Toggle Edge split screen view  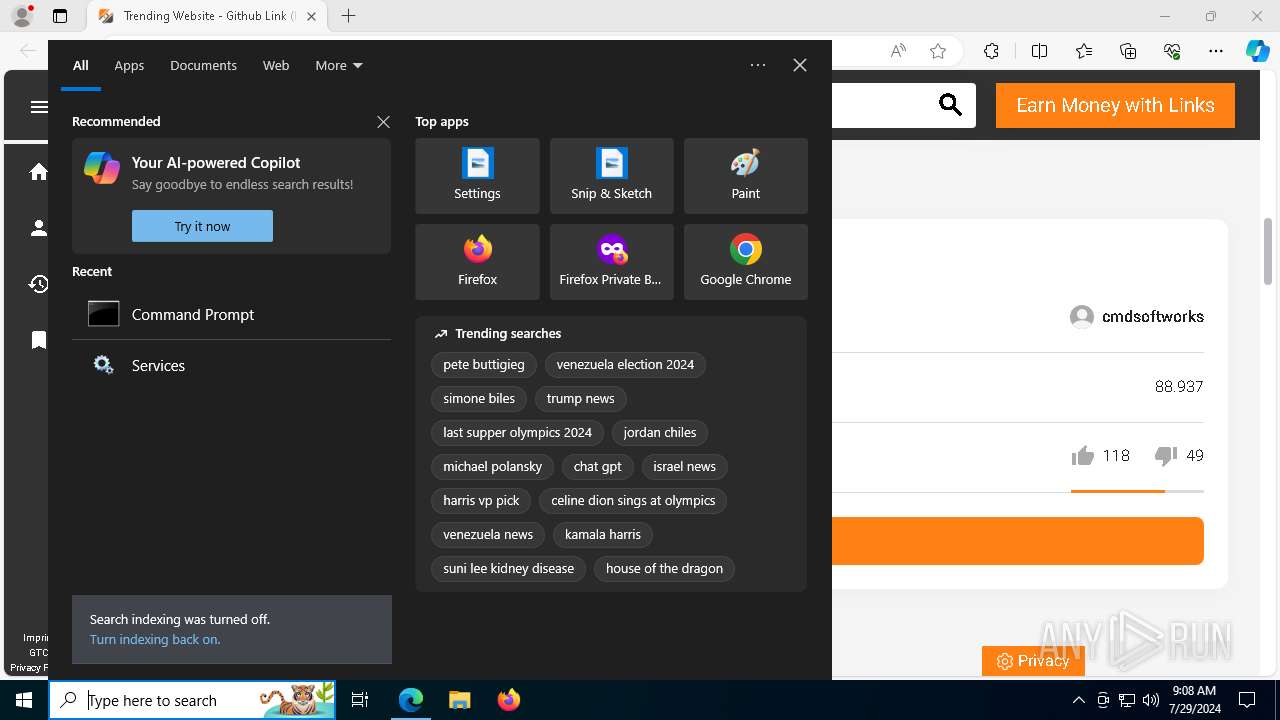click(x=1039, y=51)
